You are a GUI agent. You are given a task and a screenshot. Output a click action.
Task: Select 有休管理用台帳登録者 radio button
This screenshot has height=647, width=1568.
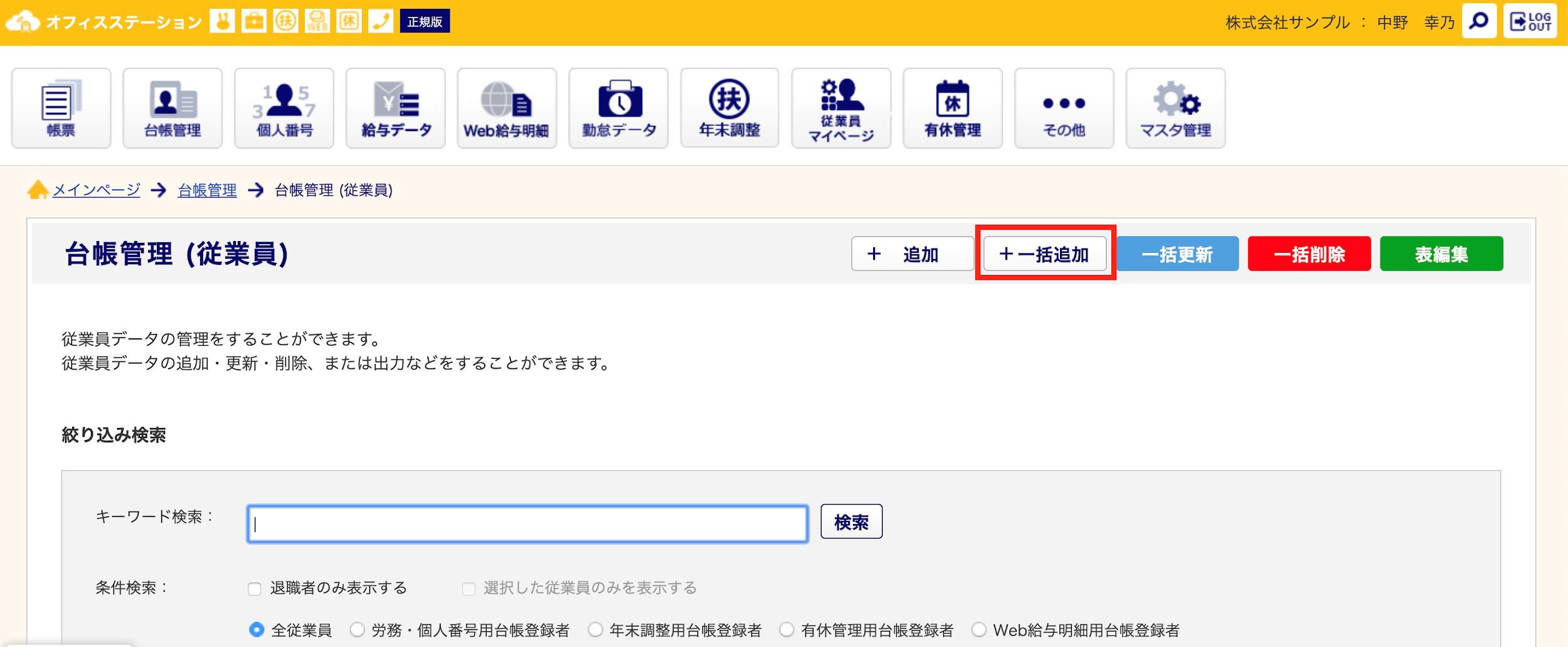coord(787,629)
